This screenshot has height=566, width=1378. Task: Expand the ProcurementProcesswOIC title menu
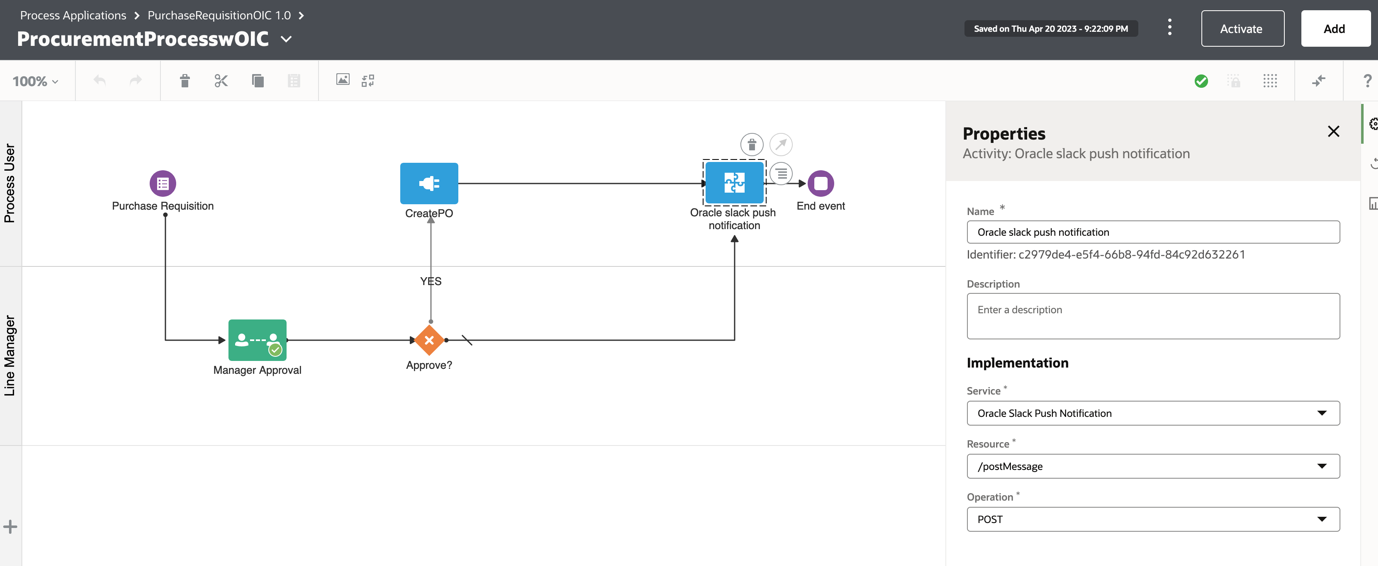pyautogui.click(x=287, y=39)
